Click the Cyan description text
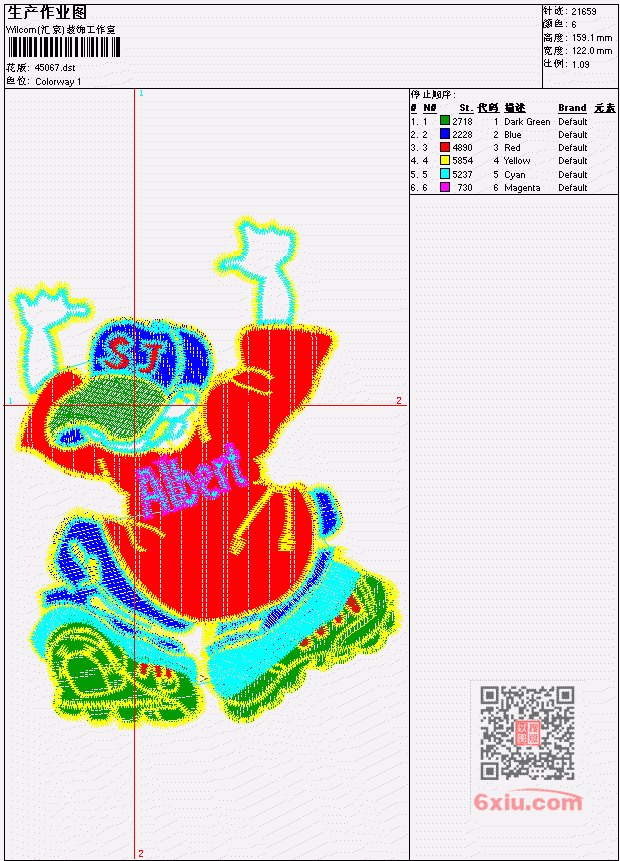The image size is (620, 861). (515, 175)
